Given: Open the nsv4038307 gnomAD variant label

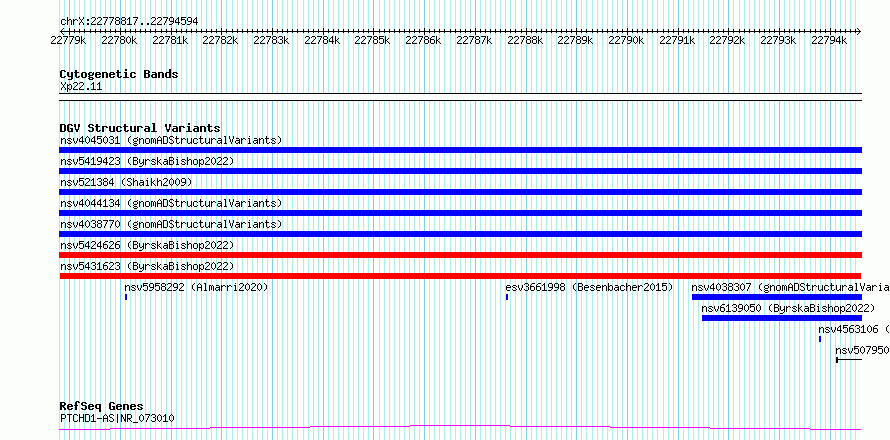Looking at the screenshot, I should click(x=790, y=287).
